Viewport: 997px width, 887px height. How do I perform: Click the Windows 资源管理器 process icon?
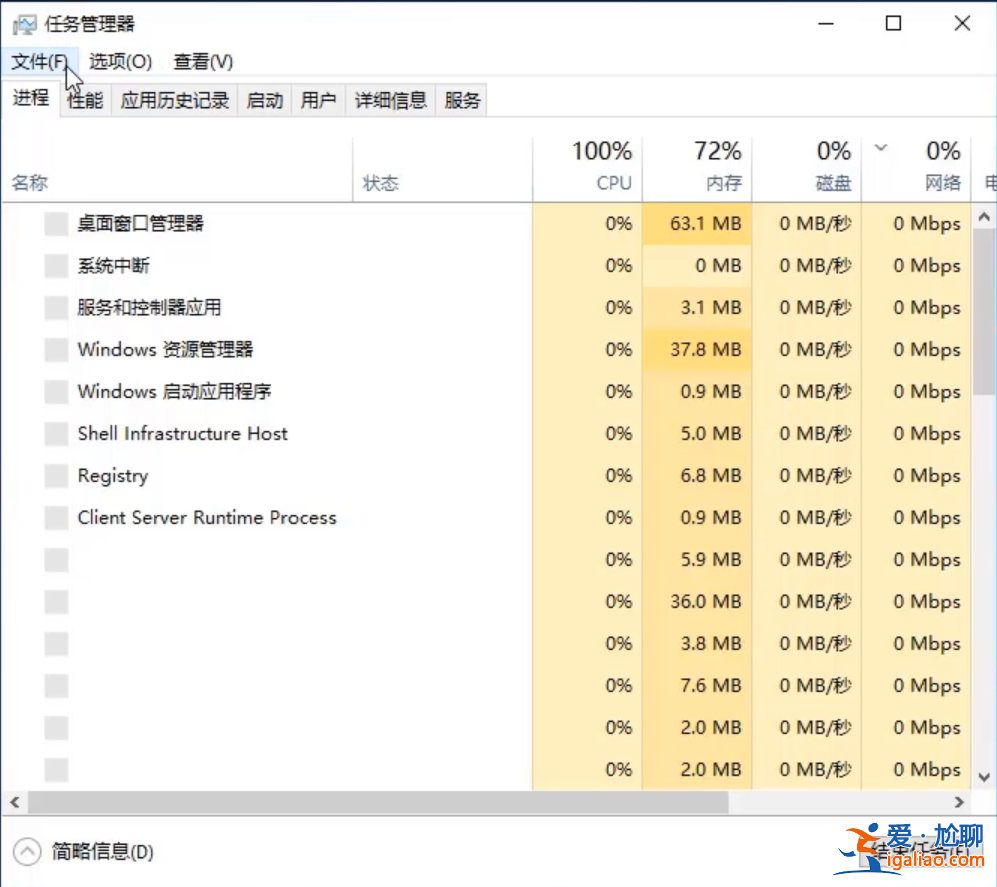[x=55, y=350]
